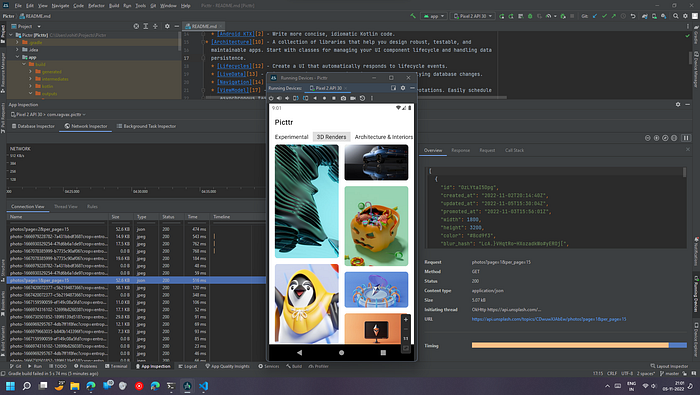The image size is (700, 395).
Task: Take emulator screenshot with camera icon
Action: [x=343, y=98]
